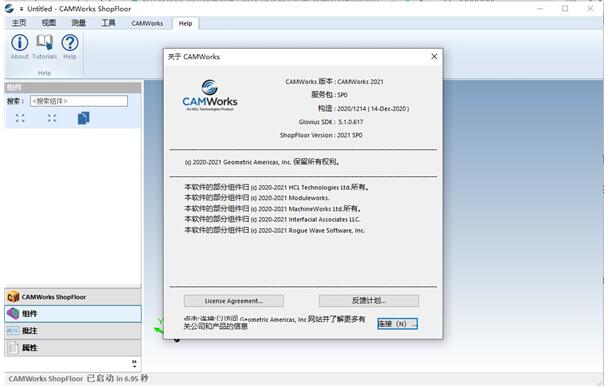Open the Tutorials book icon
Viewport: 610px width, 388px height.
44,42
